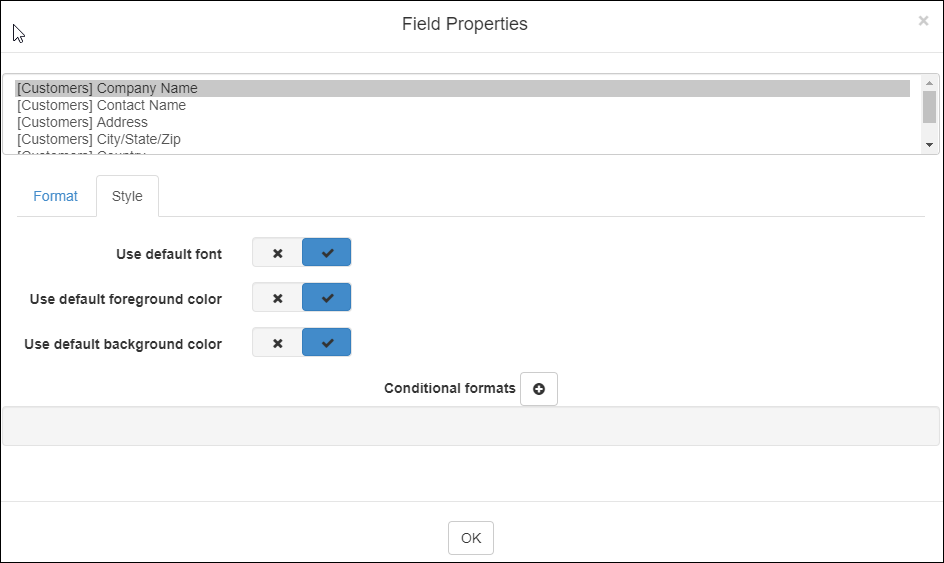Image resolution: width=944 pixels, height=563 pixels.
Task: Disable Use default foreground color
Action: 277,298
